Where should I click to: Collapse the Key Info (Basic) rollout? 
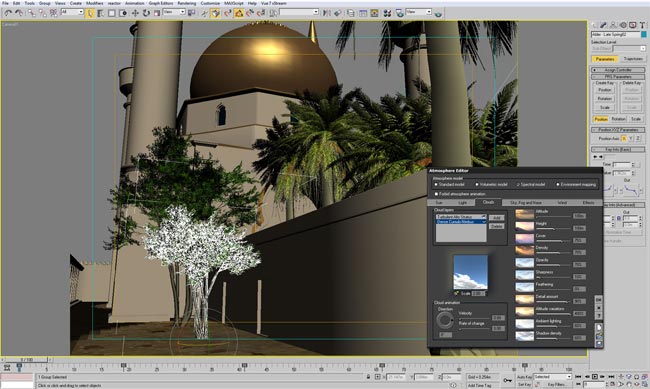pos(618,149)
